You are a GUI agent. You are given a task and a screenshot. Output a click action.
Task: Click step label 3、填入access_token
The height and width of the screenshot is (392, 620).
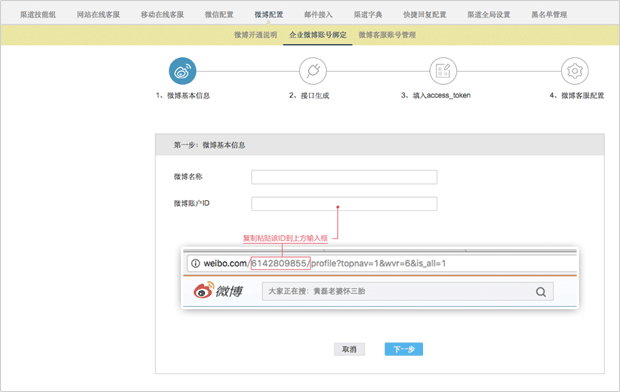pyautogui.click(x=436, y=95)
